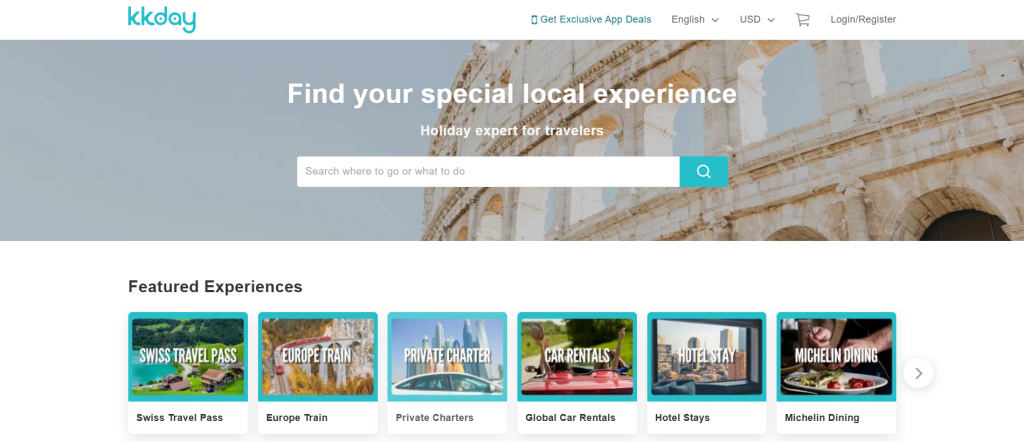
Task: Click 'Europe Train' caption text
Action: coord(296,418)
